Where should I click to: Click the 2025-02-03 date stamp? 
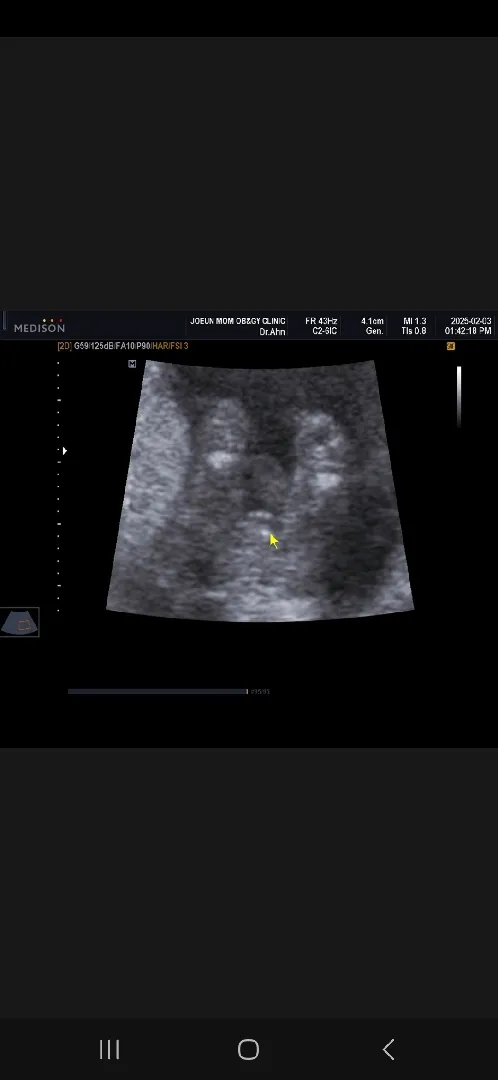471,322
